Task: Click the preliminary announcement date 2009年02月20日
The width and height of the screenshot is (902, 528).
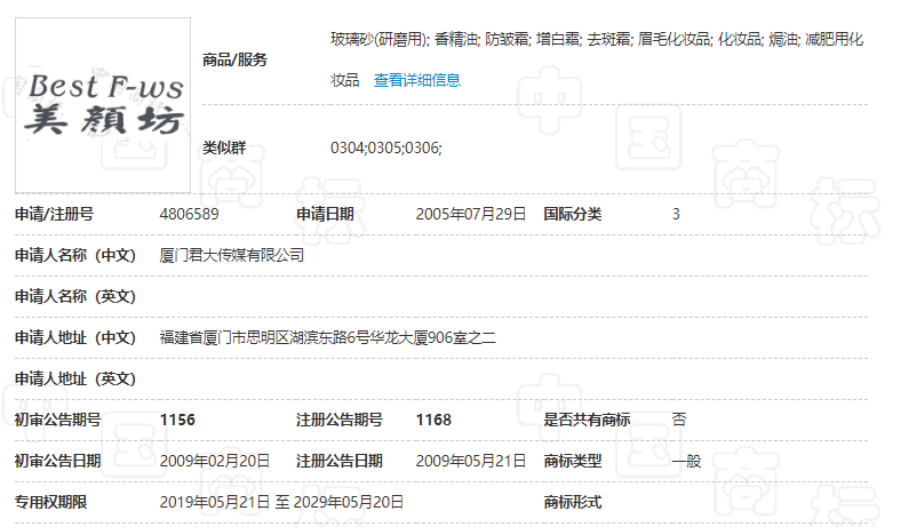Action: click(x=215, y=461)
